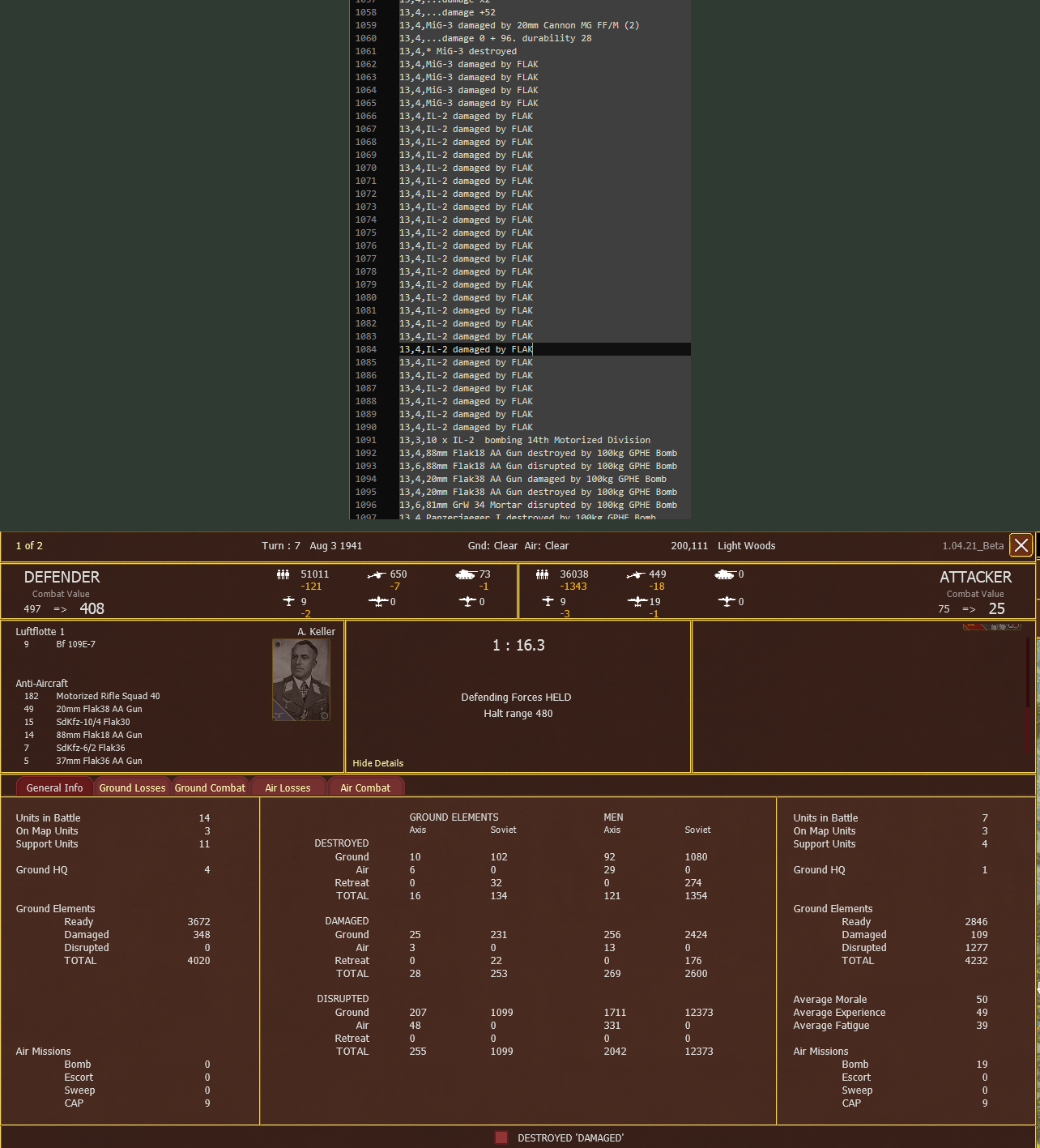Select log line 1091 bombing 14th Motorized Division
1040x1148 pixels.
click(525, 440)
